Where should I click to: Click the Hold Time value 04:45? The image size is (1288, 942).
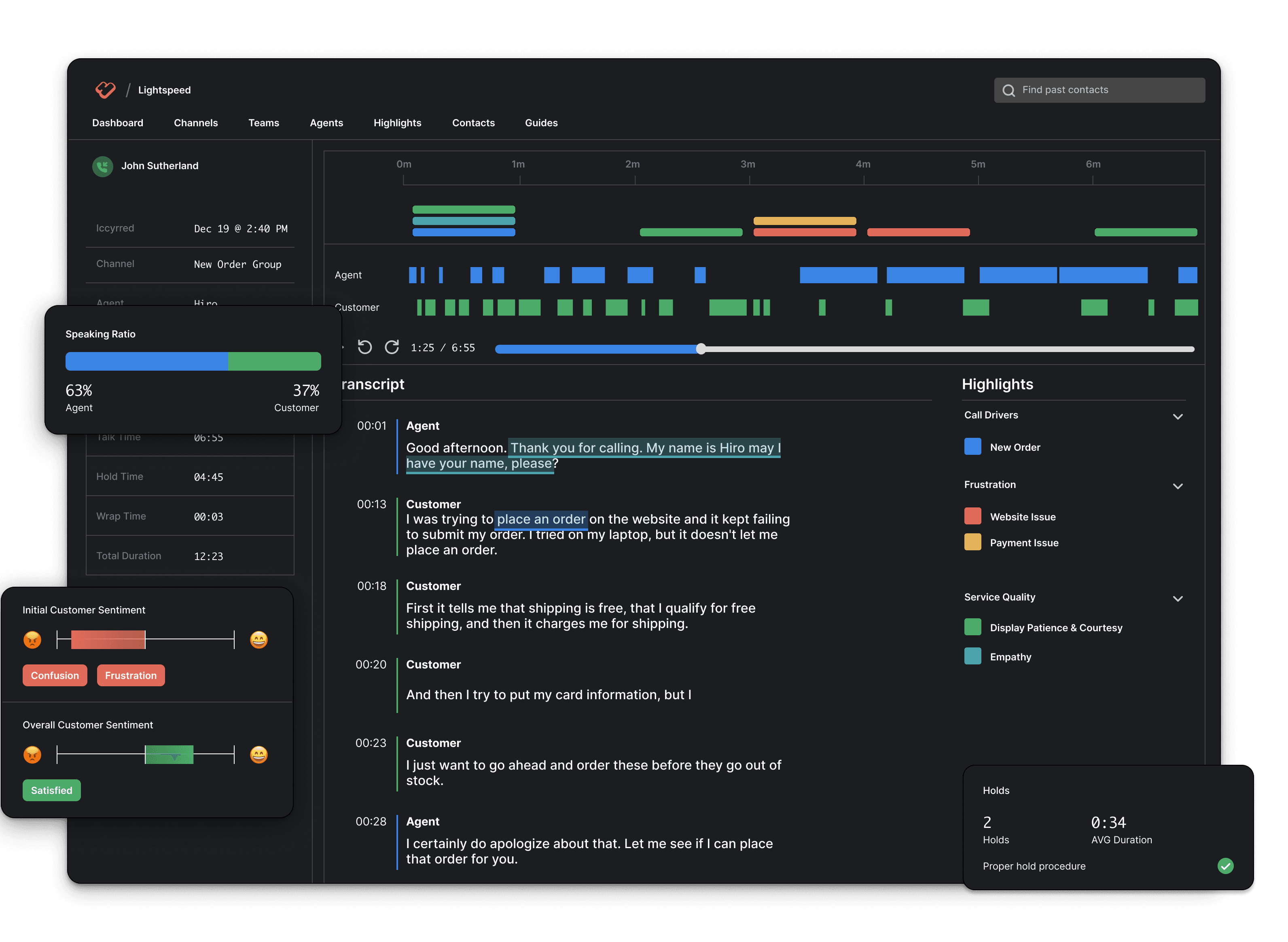[x=209, y=477]
